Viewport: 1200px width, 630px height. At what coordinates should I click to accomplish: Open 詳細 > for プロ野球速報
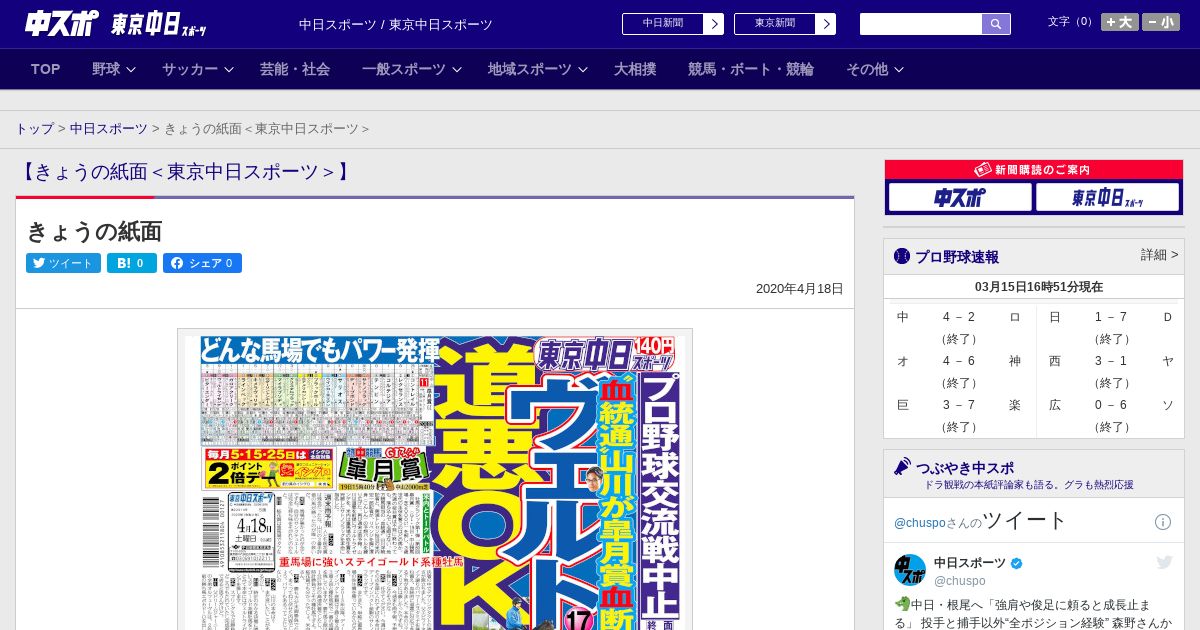[1160, 255]
